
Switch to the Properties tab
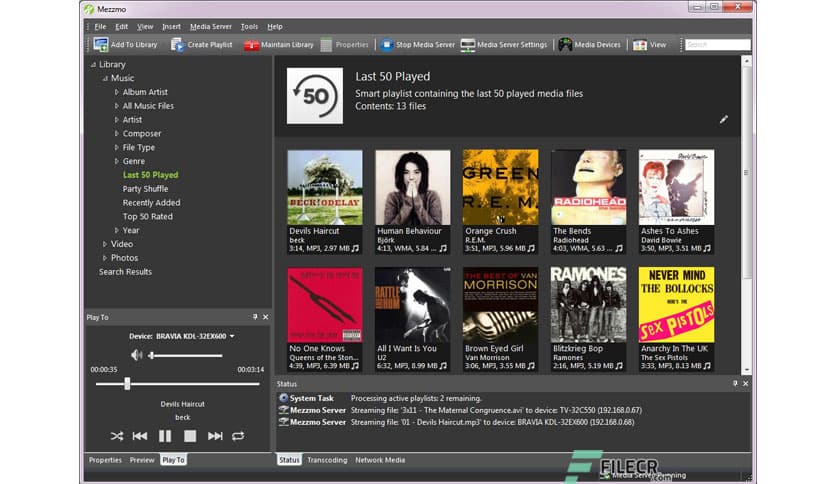click(x=105, y=460)
